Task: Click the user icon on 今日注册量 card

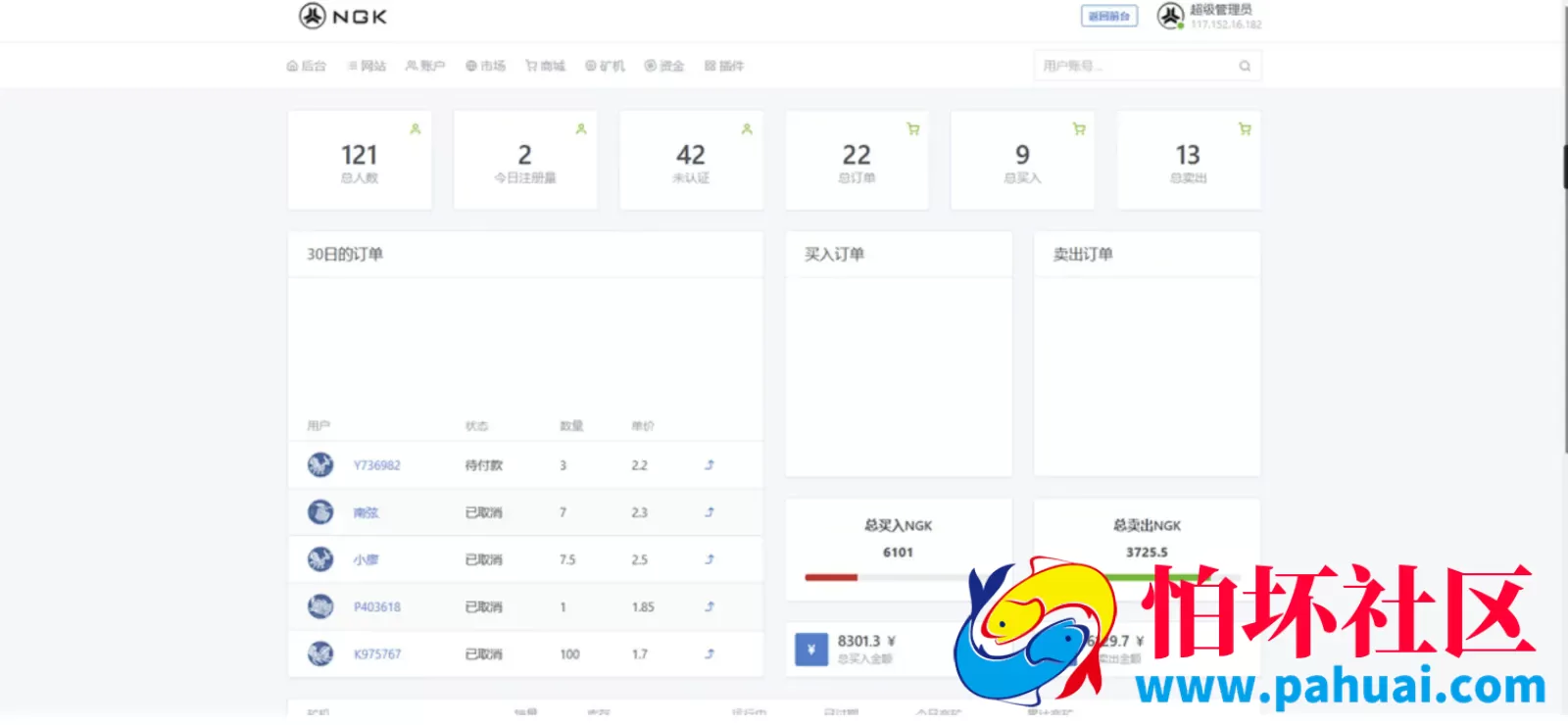Action: point(581,128)
